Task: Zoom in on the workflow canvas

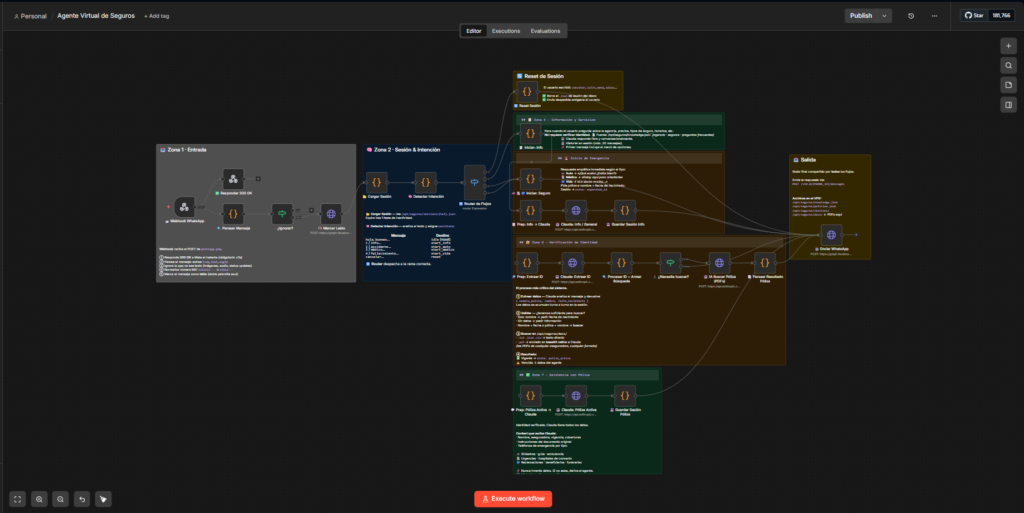Action: (39, 498)
